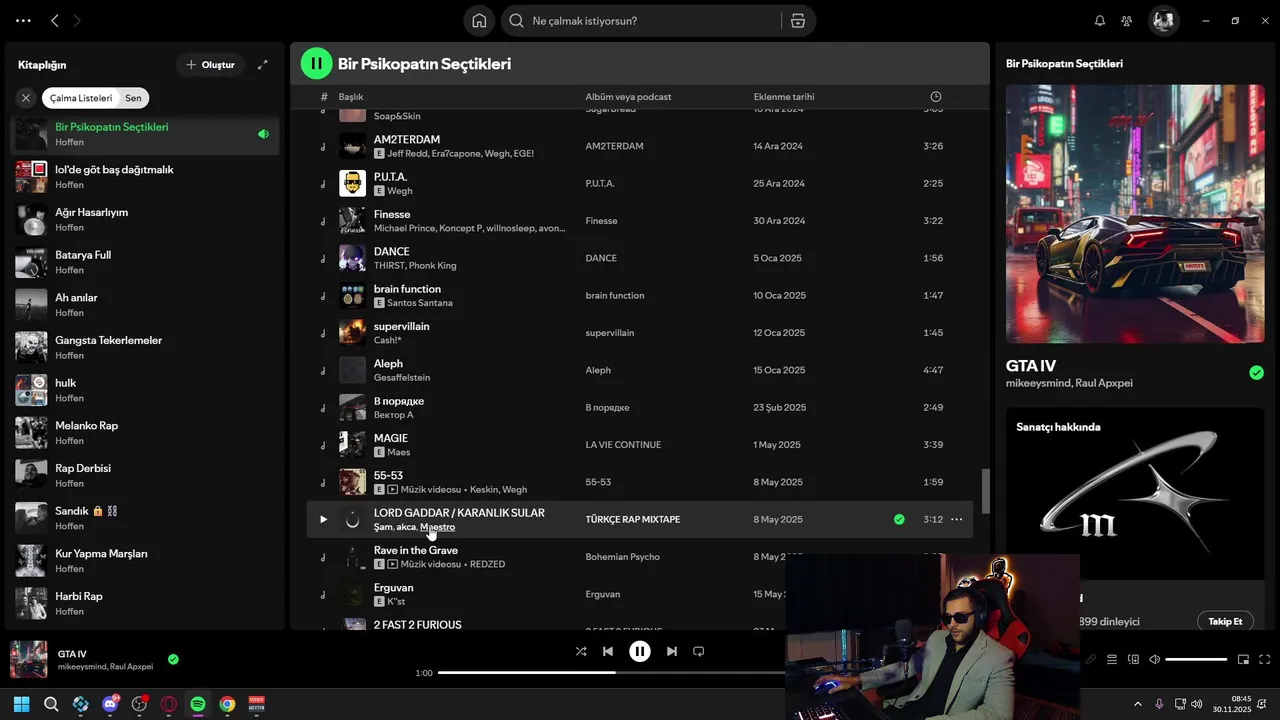Click the supervillain track thumbnail

[x=352, y=333]
